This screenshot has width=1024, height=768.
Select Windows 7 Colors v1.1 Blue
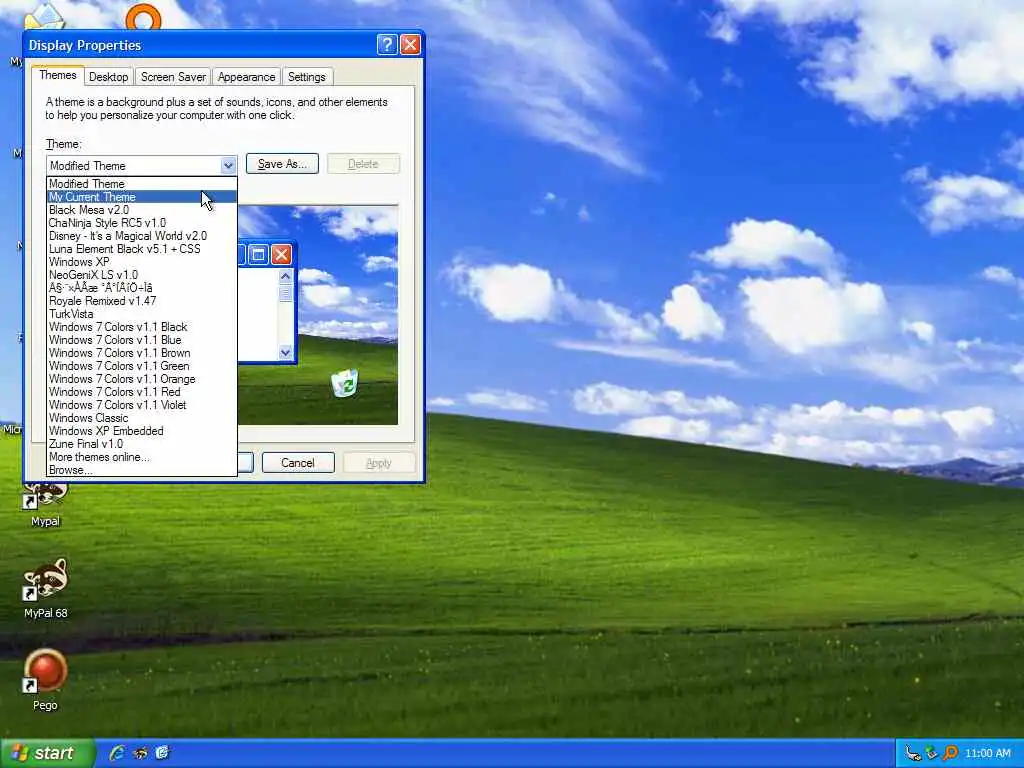pos(142,340)
